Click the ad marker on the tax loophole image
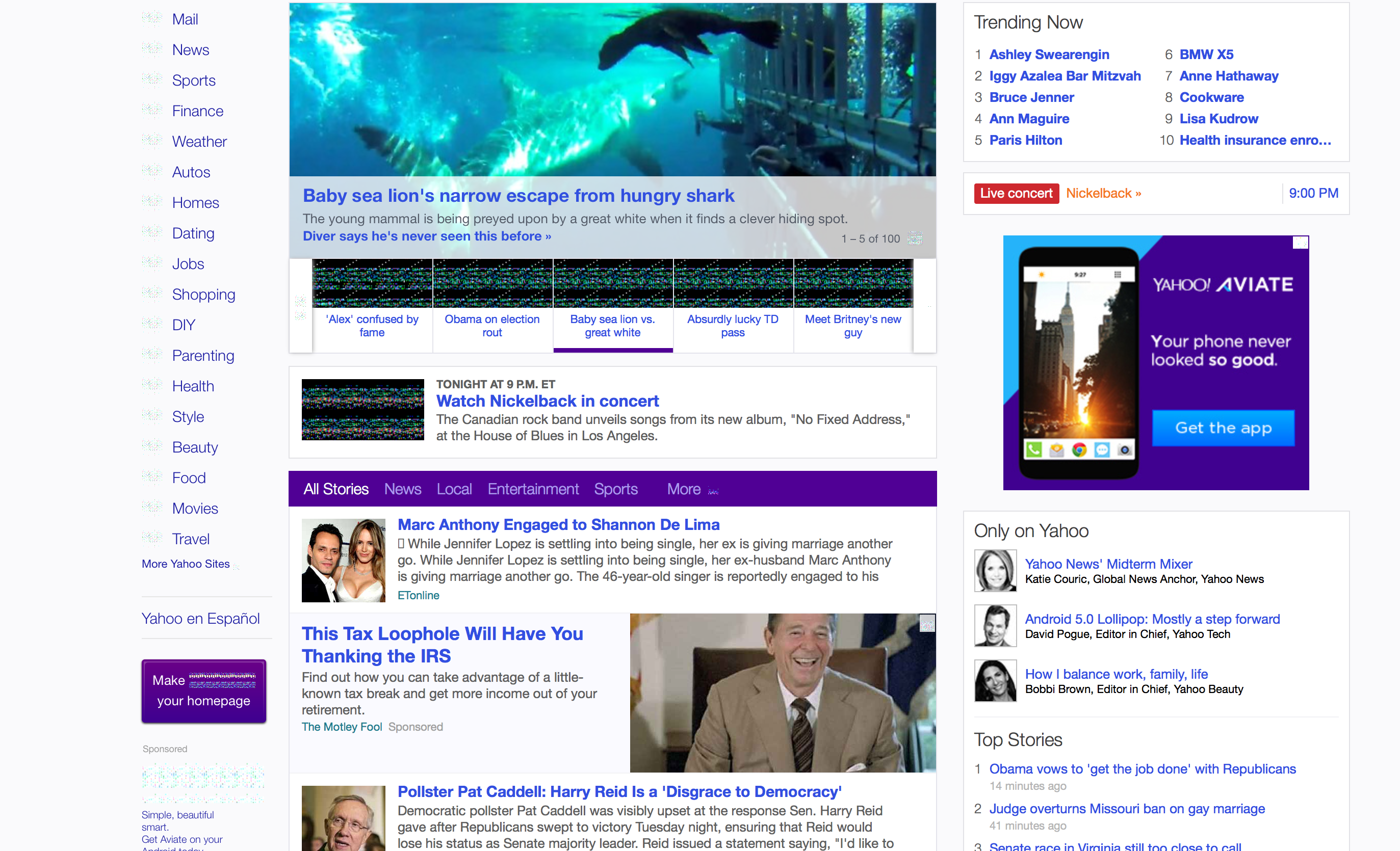 click(927, 624)
